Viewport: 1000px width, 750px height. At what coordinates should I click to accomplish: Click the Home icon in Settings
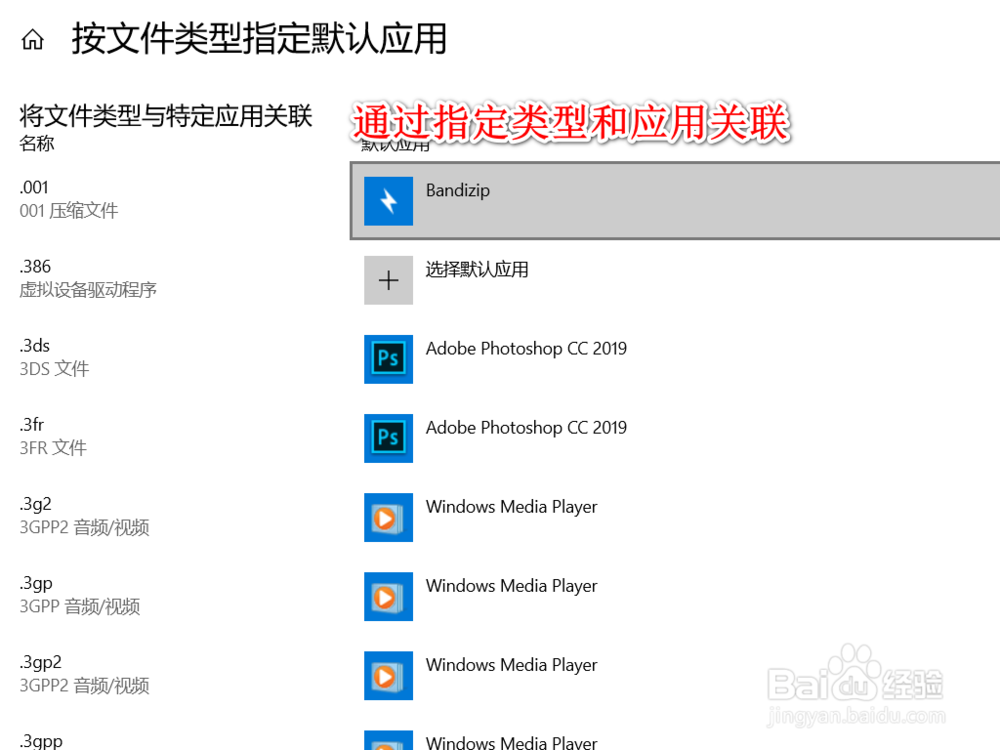pyautogui.click(x=33, y=37)
